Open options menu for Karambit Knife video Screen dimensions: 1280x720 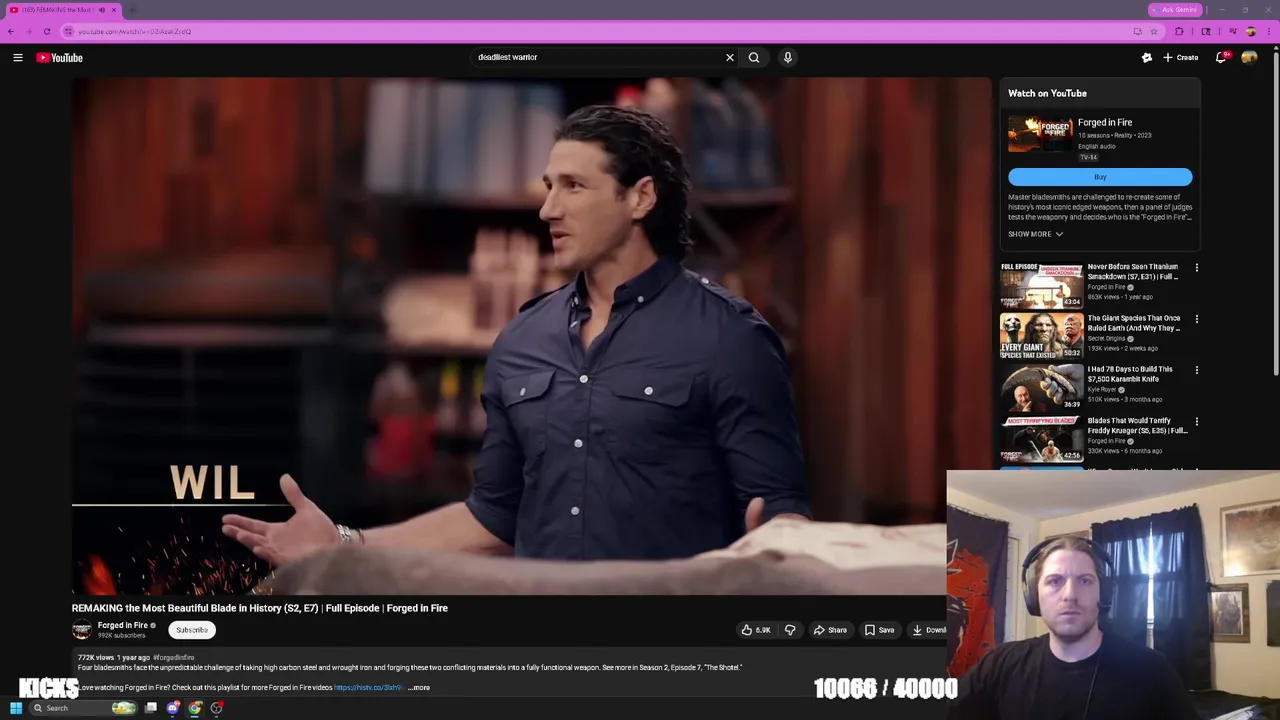1196,370
